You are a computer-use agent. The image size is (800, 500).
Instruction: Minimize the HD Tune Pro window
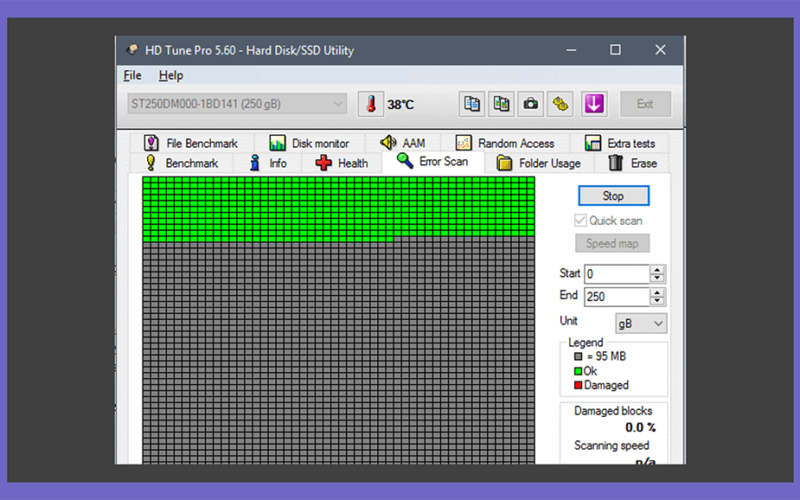pos(571,50)
